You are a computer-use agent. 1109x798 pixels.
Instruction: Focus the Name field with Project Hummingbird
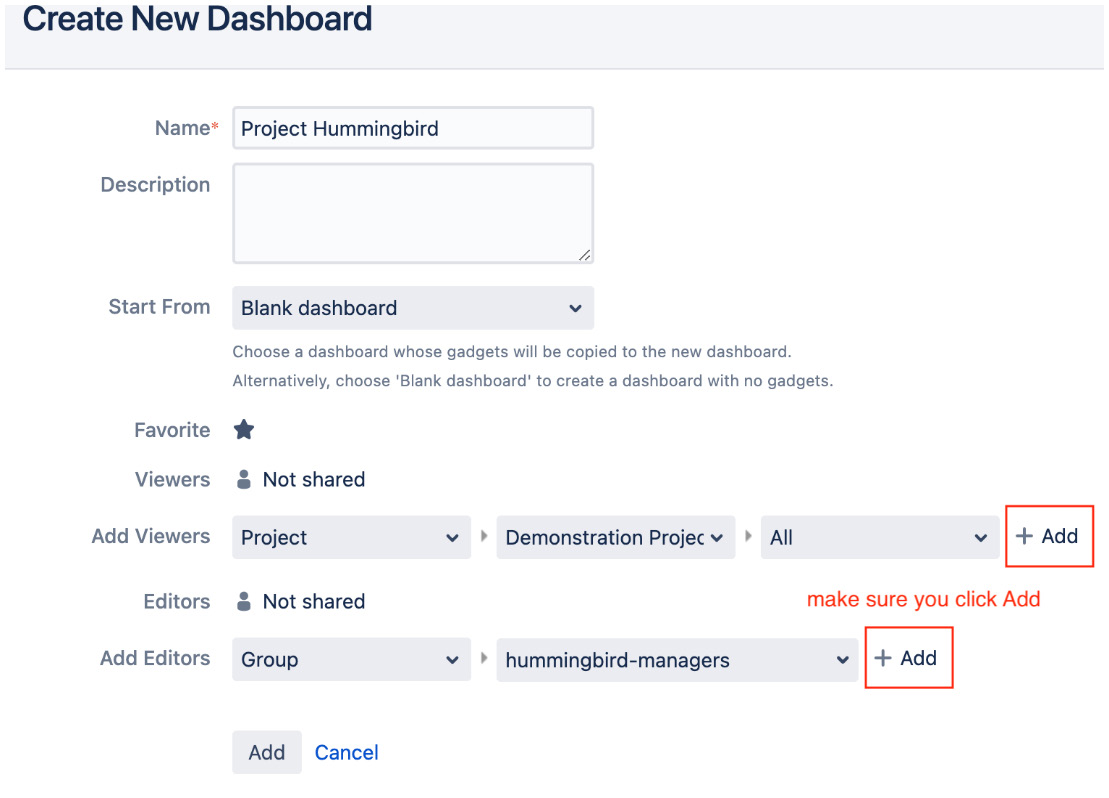tap(413, 128)
